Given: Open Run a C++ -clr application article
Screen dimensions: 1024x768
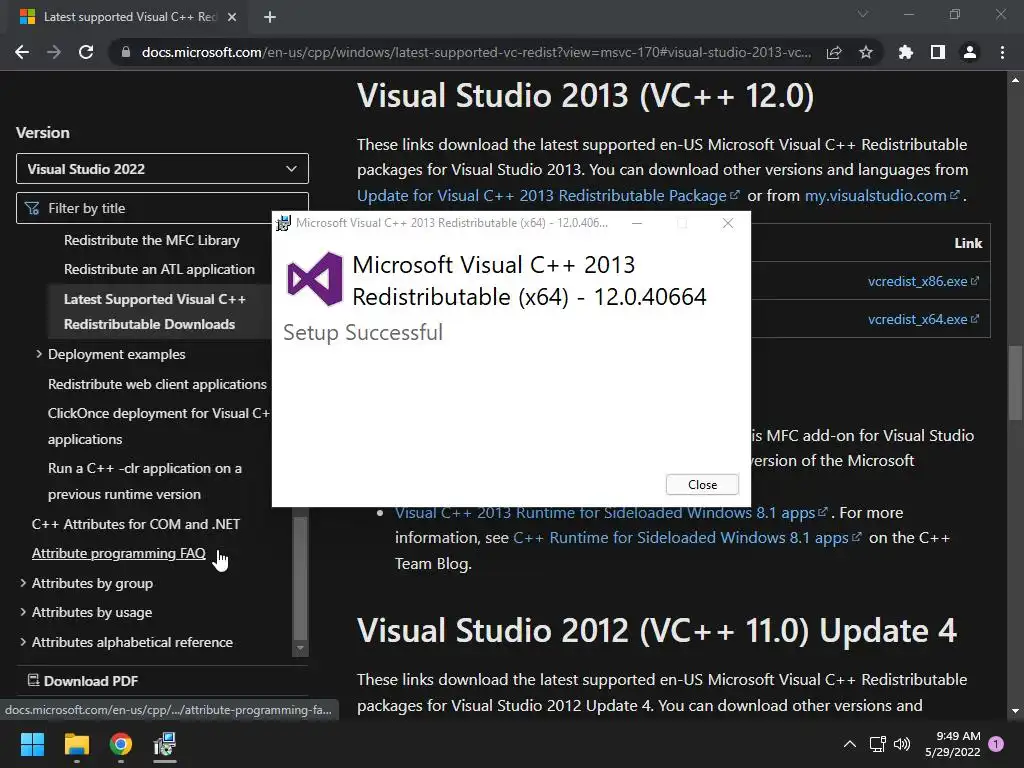Looking at the screenshot, I should coord(144,481).
